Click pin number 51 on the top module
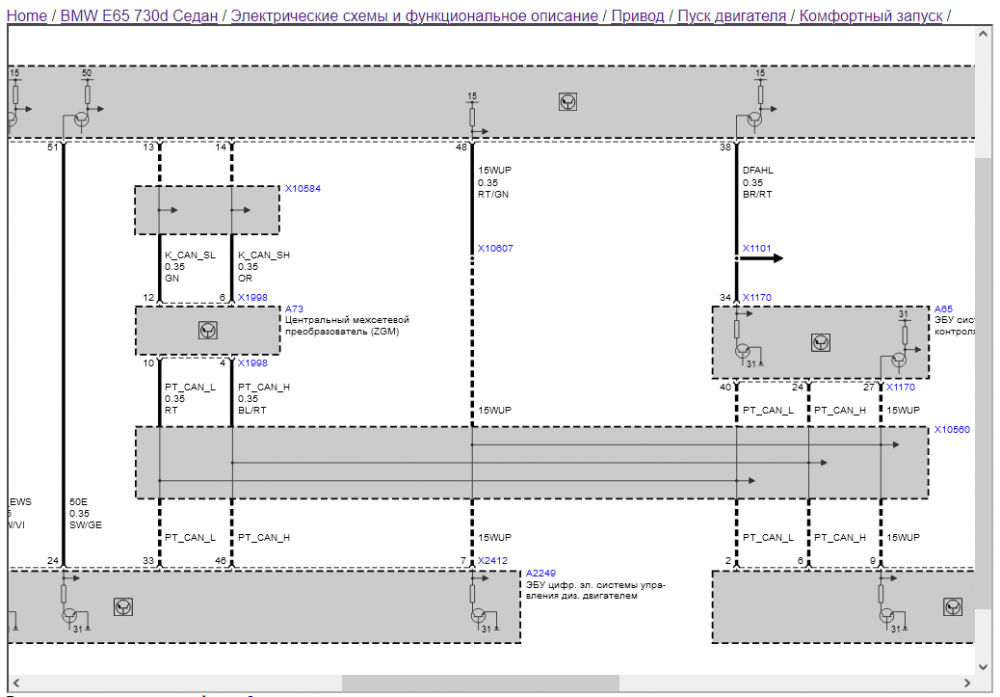Image resolution: width=1000 pixels, height=697 pixels. 52,147
